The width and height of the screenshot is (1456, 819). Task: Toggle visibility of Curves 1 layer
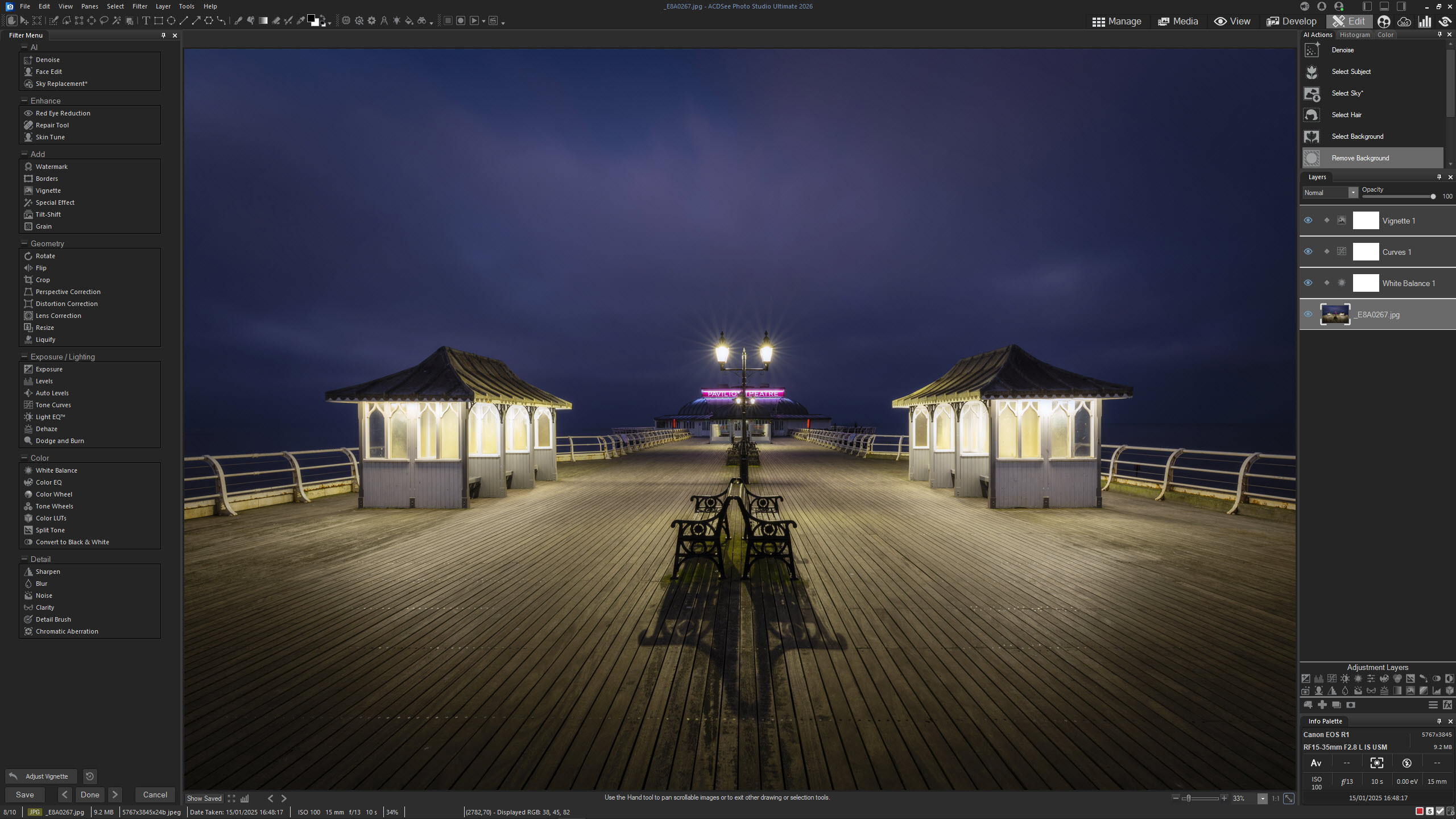pos(1308,251)
